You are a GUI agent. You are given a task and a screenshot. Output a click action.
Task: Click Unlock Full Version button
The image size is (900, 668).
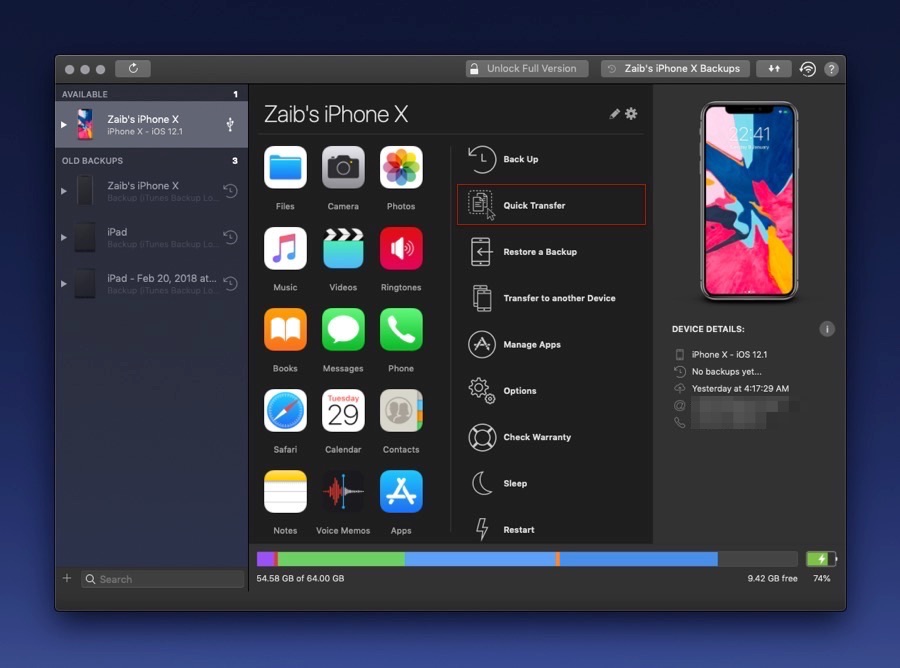527,68
